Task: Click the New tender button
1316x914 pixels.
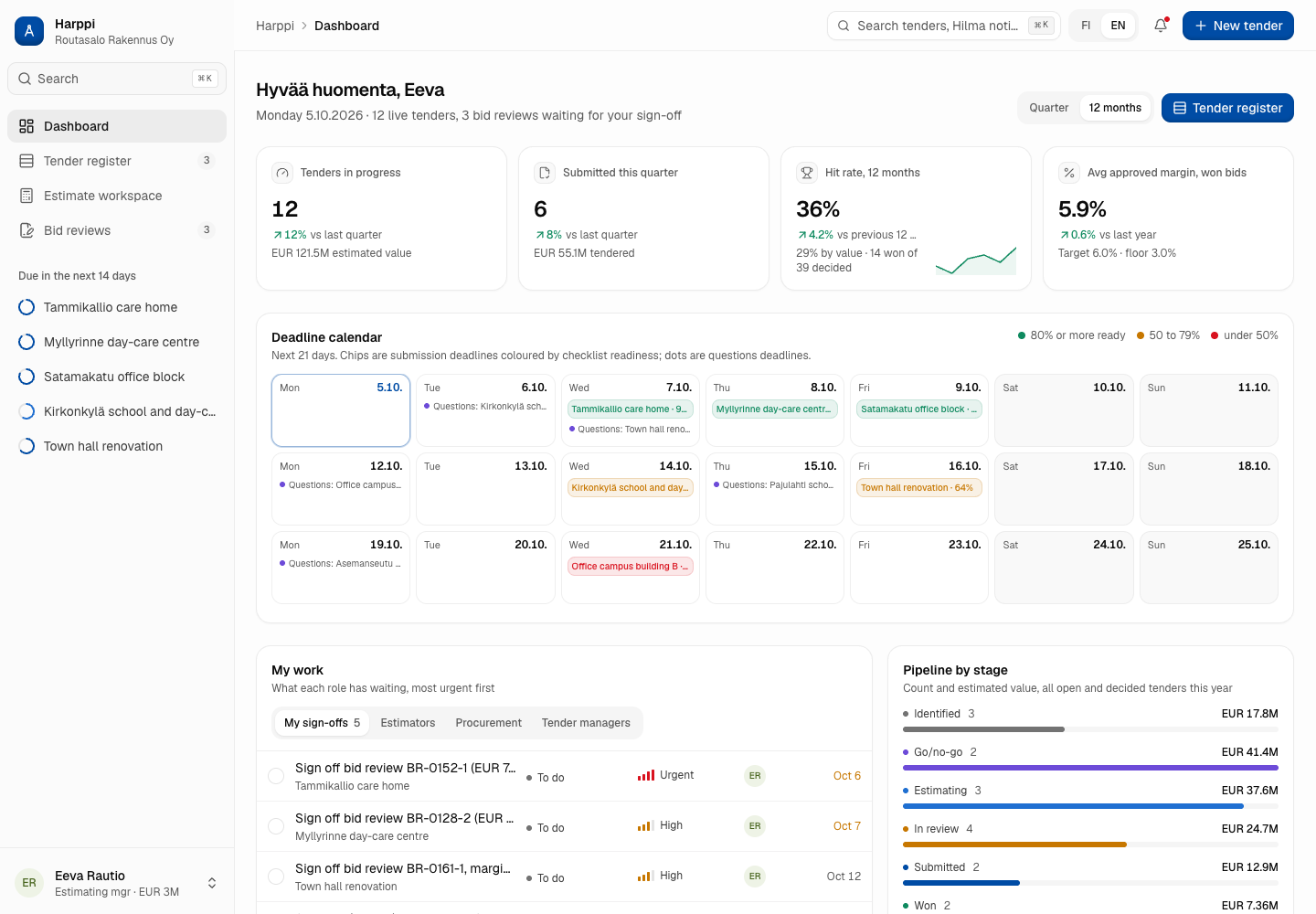Action: 1238,26
